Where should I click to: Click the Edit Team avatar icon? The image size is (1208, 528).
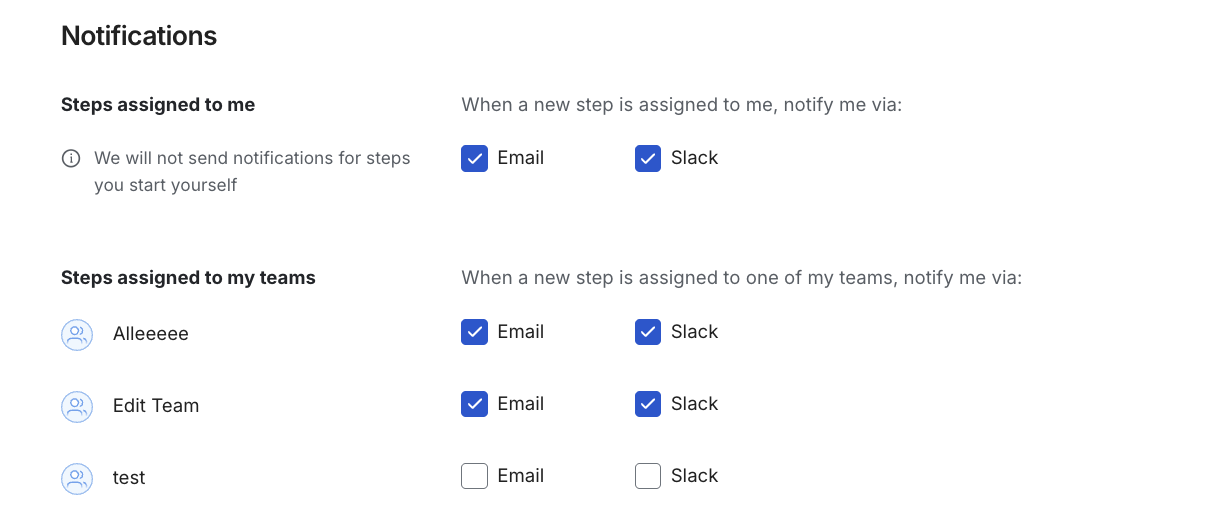click(x=77, y=406)
